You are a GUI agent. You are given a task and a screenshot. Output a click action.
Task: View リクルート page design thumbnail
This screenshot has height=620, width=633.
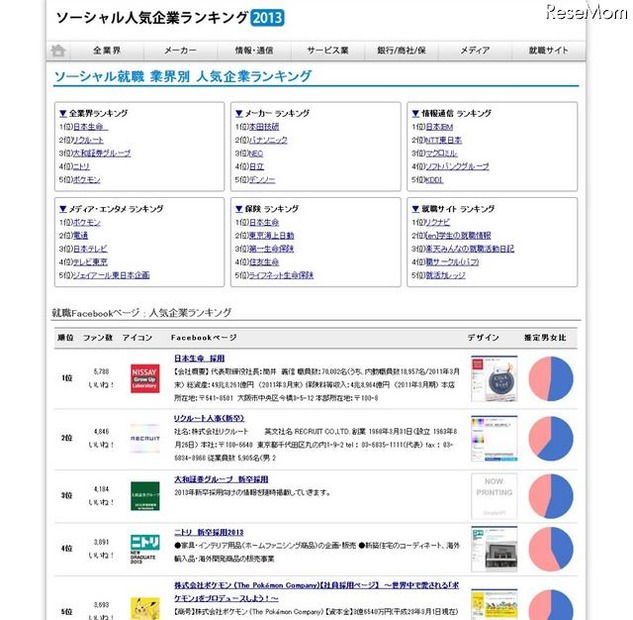click(494, 439)
